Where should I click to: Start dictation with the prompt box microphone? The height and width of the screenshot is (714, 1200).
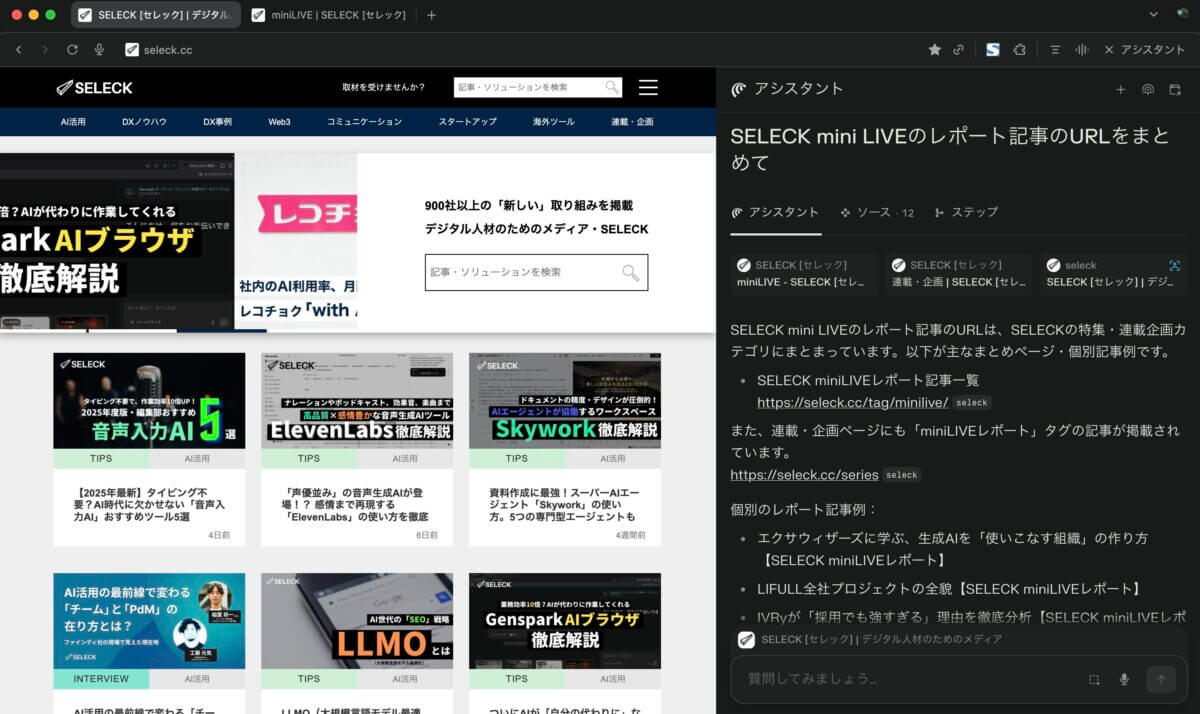[1124, 679]
